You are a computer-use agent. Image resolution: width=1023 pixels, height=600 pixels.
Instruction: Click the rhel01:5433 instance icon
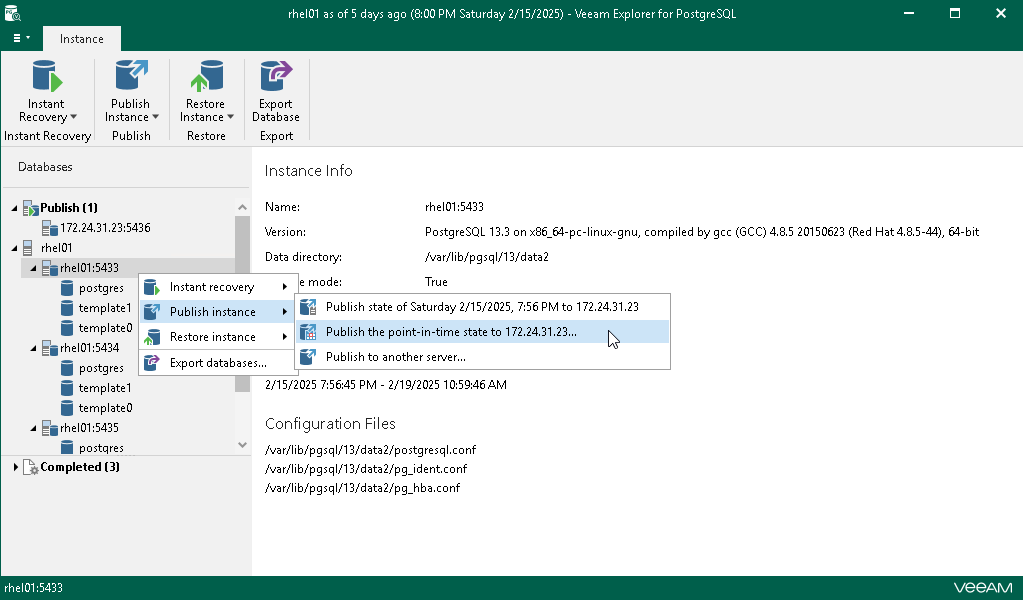pyautogui.click(x=50, y=268)
